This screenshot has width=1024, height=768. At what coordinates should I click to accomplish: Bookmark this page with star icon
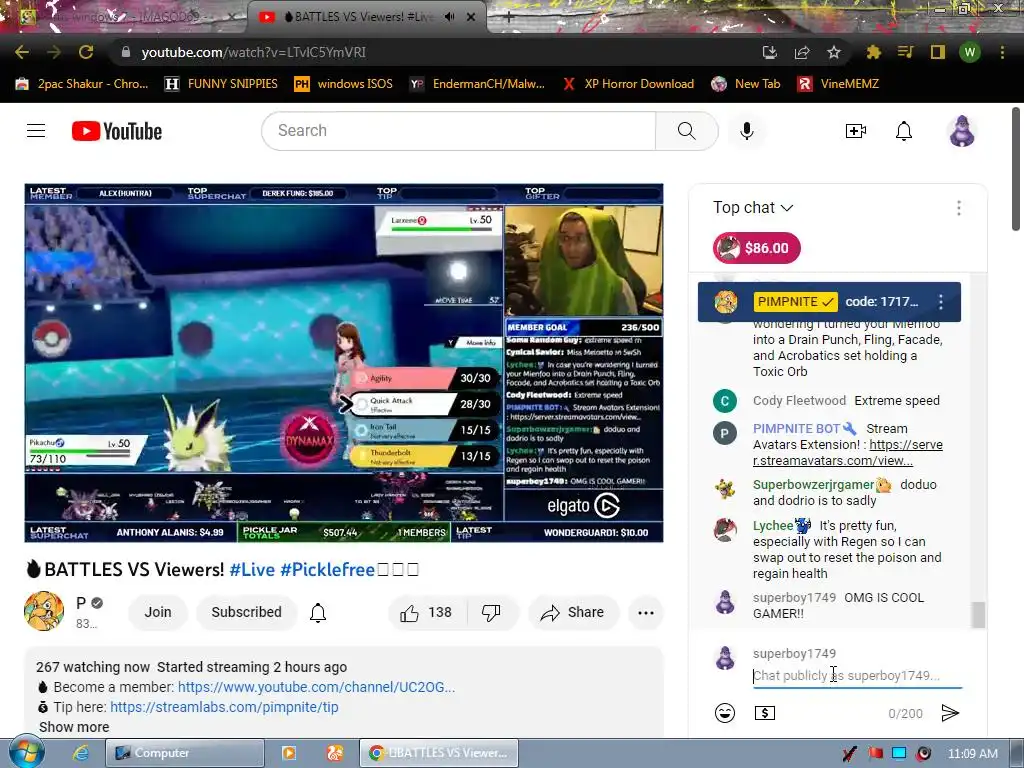pos(834,52)
